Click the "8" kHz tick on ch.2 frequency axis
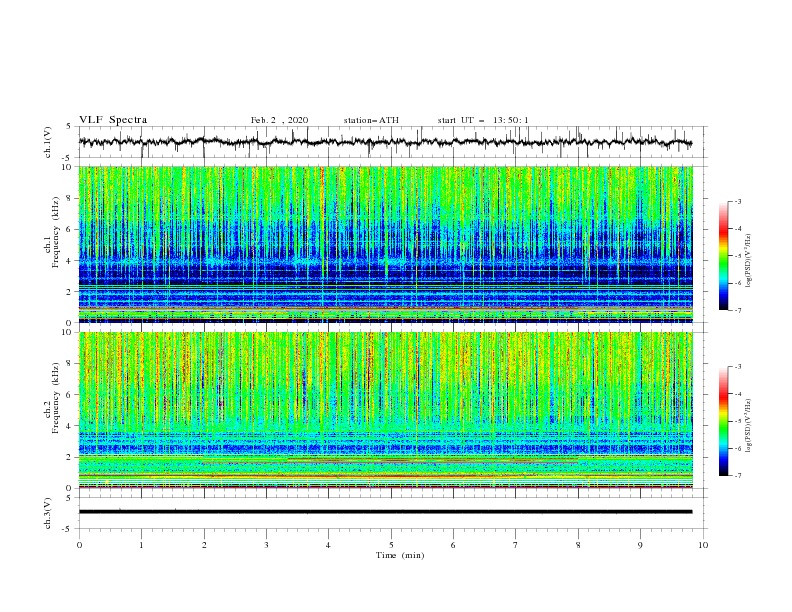The height and width of the screenshot is (612, 792). tap(69, 363)
